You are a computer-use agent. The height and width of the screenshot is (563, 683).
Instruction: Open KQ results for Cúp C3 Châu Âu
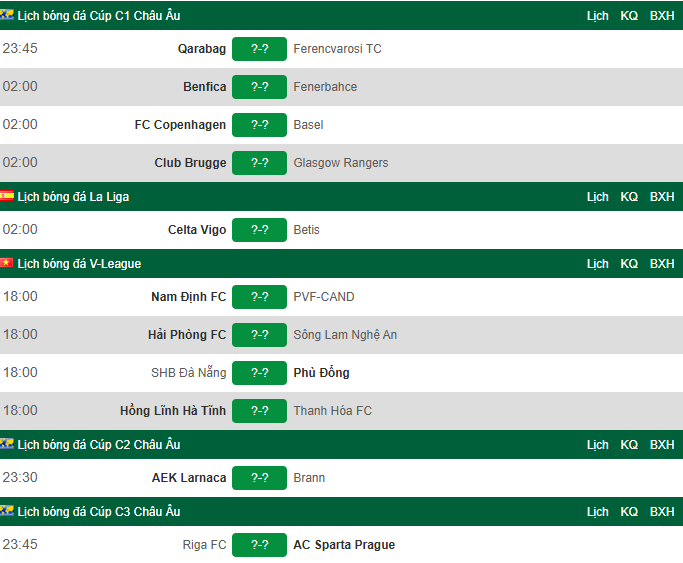629,512
